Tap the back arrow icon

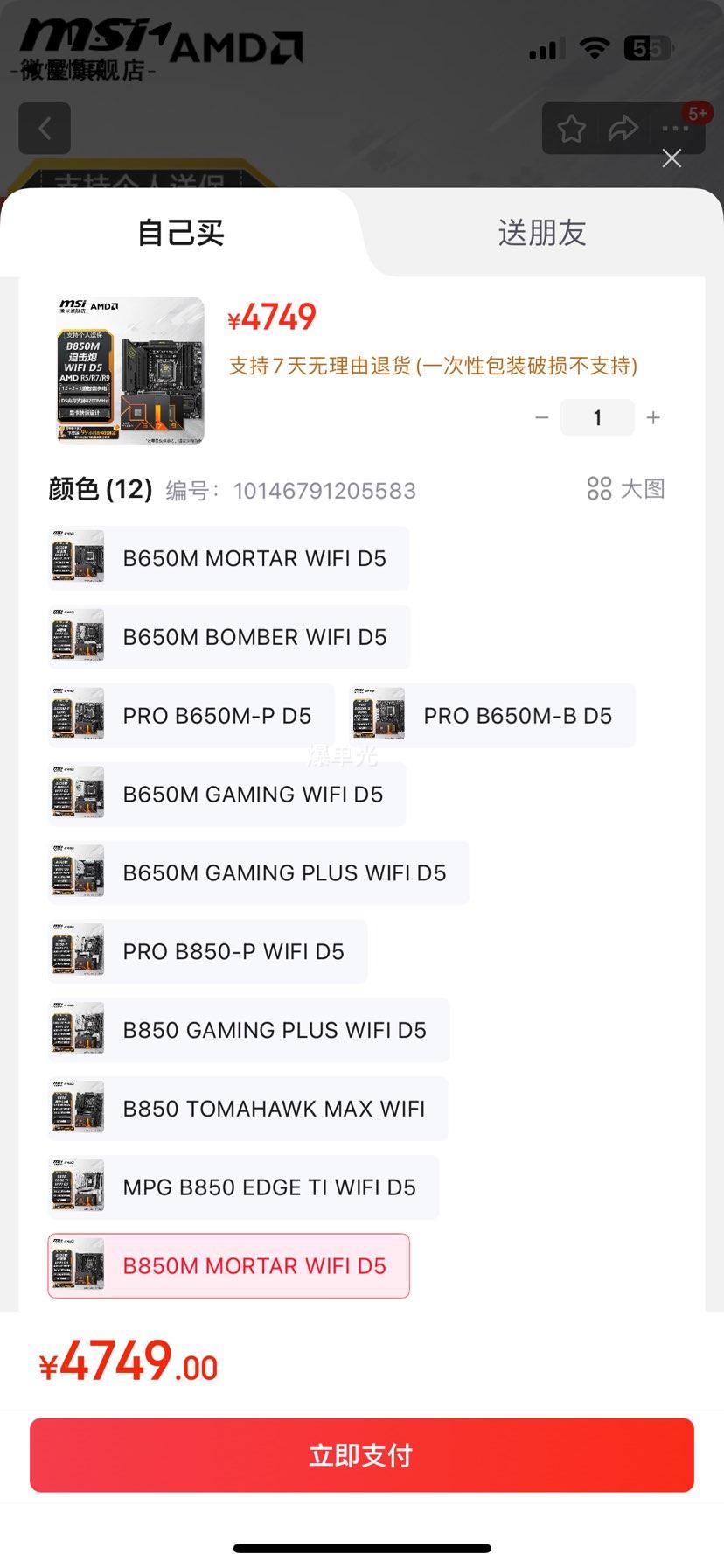click(x=45, y=129)
